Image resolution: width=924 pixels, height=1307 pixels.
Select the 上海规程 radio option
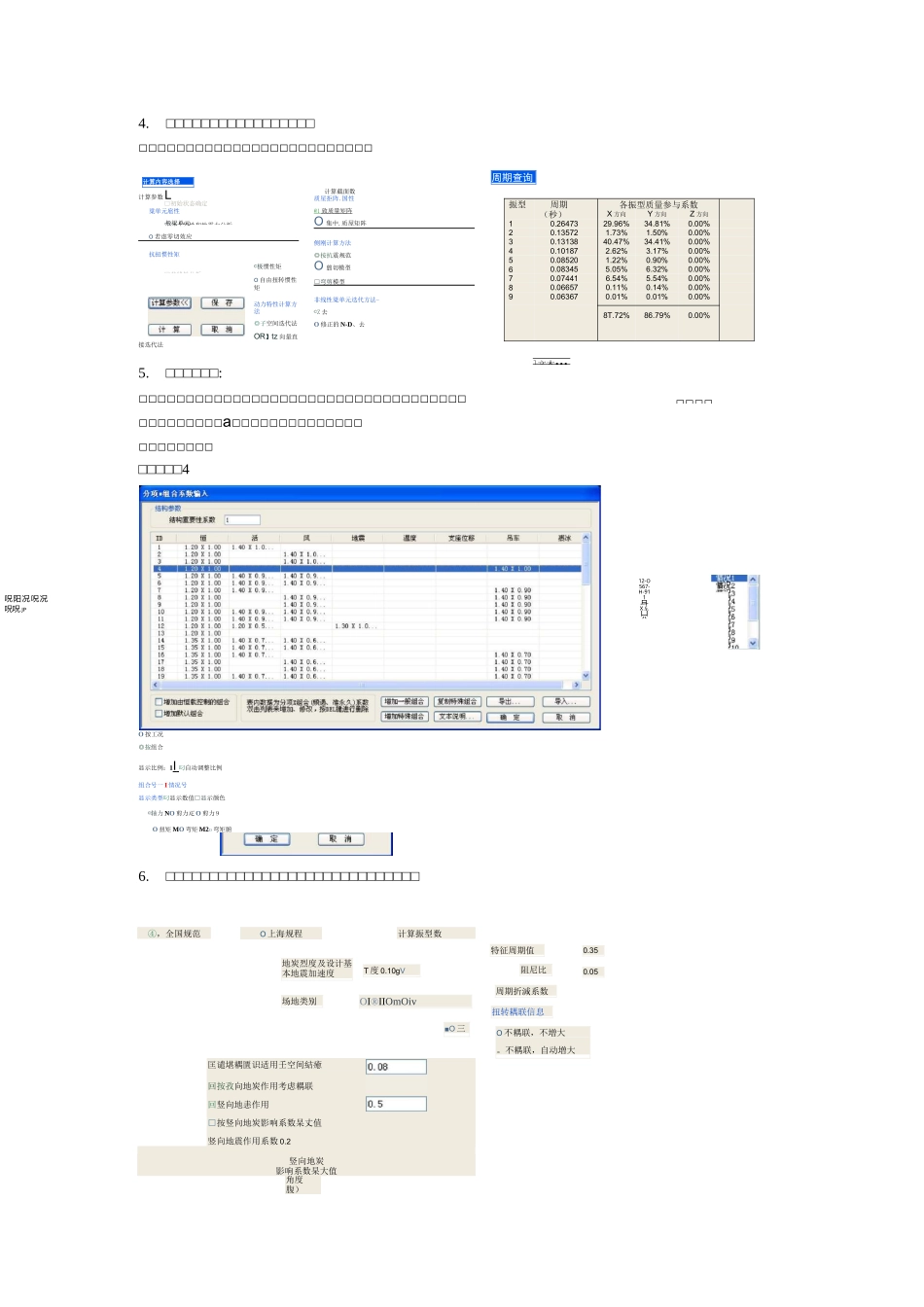263,935
